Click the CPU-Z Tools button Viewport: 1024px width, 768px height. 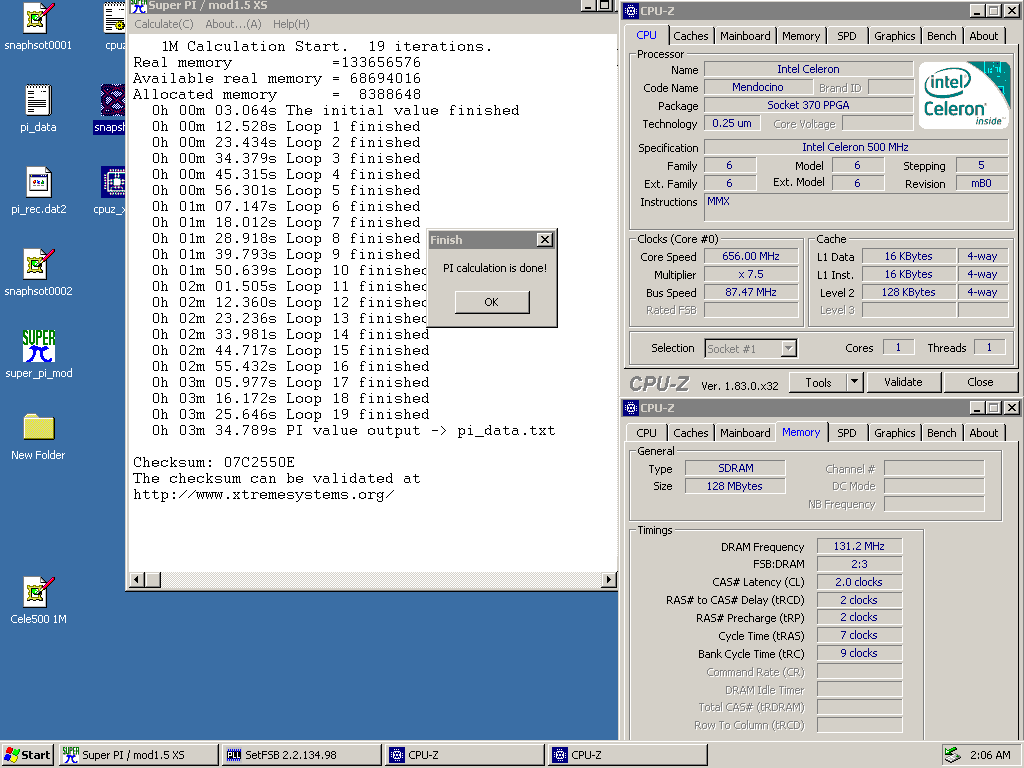coord(818,383)
